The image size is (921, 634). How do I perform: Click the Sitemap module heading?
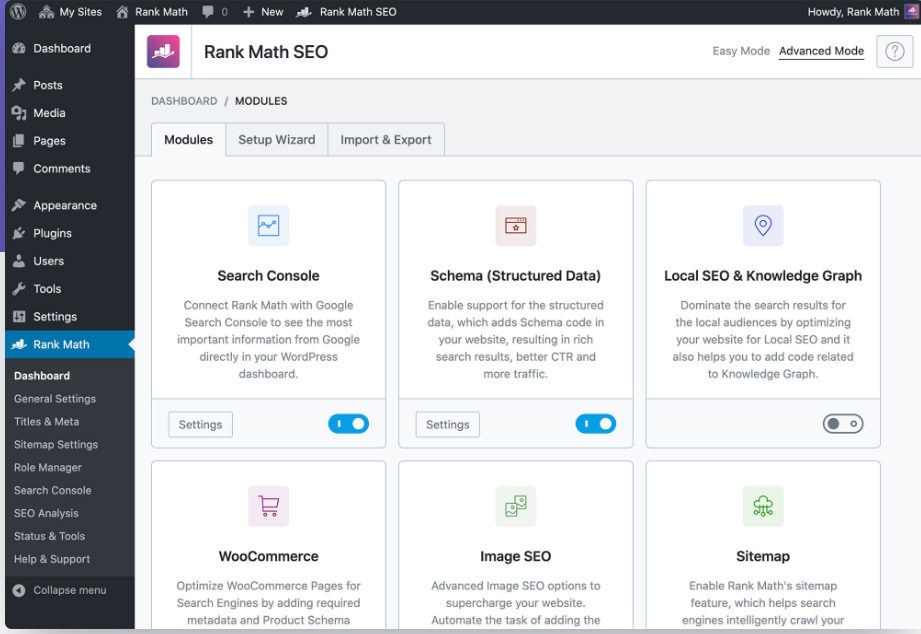pyautogui.click(x=763, y=556)
